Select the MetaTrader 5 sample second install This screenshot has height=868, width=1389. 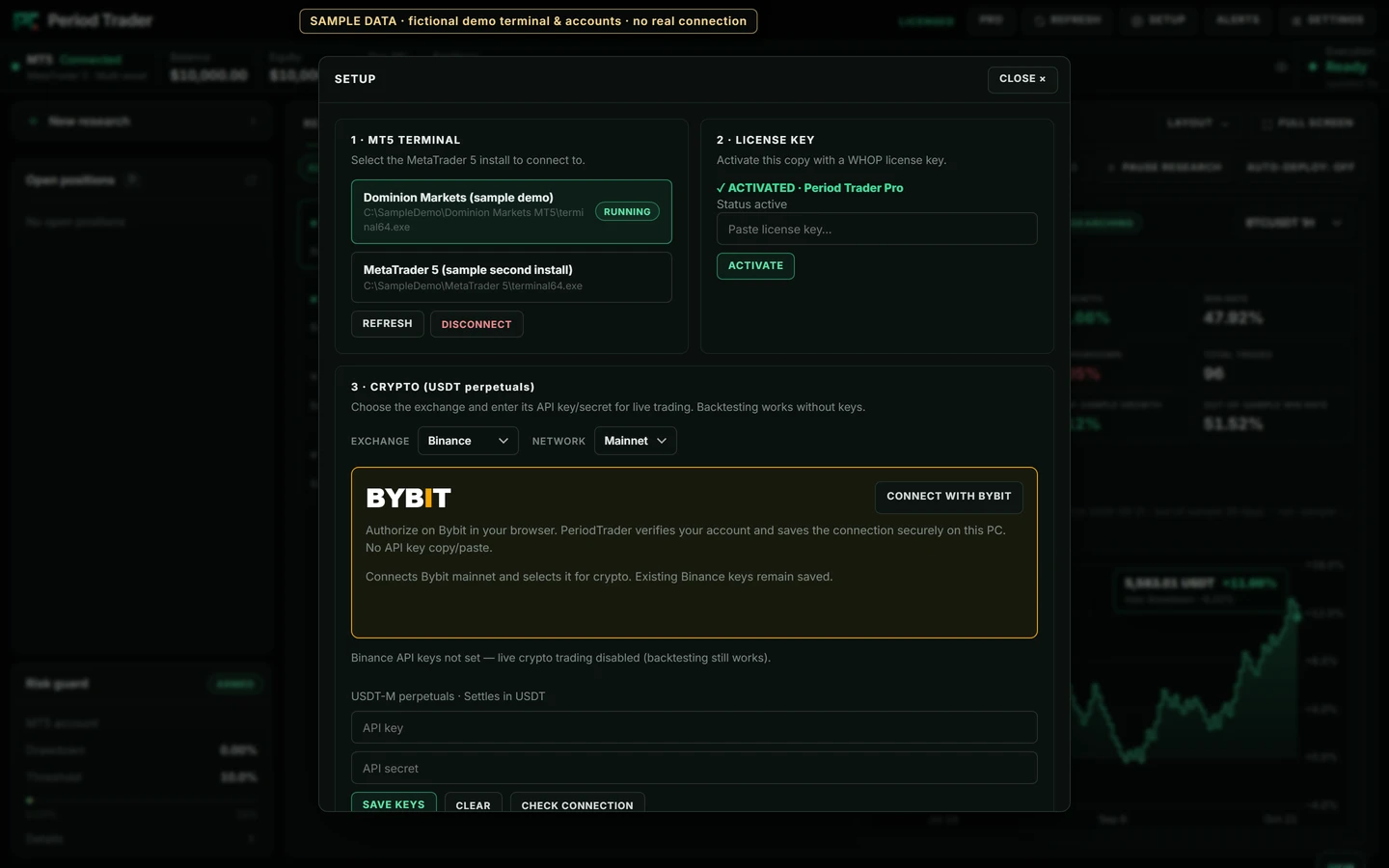click(511, 277)
